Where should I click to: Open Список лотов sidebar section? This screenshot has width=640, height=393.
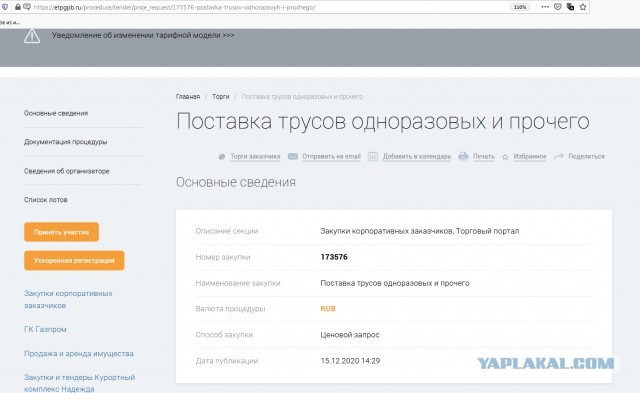point(46,200)
